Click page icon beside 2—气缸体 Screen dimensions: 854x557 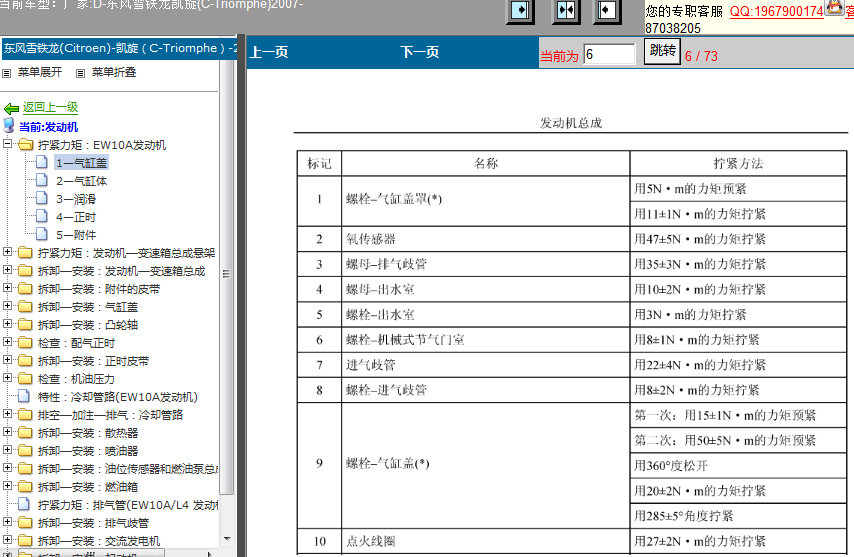tap(42, 180)
